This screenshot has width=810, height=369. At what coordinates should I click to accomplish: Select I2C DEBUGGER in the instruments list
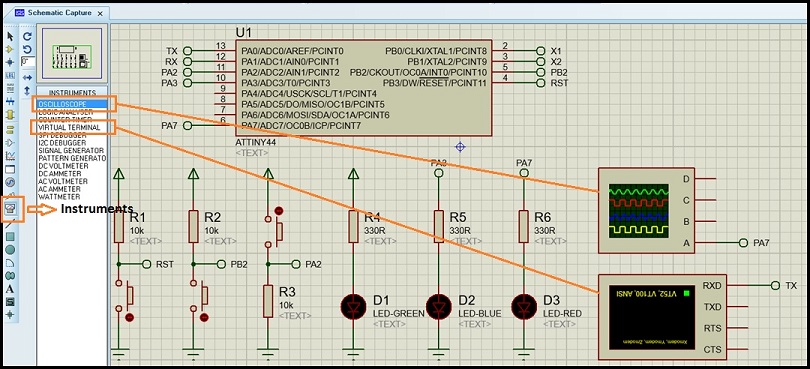63,143
